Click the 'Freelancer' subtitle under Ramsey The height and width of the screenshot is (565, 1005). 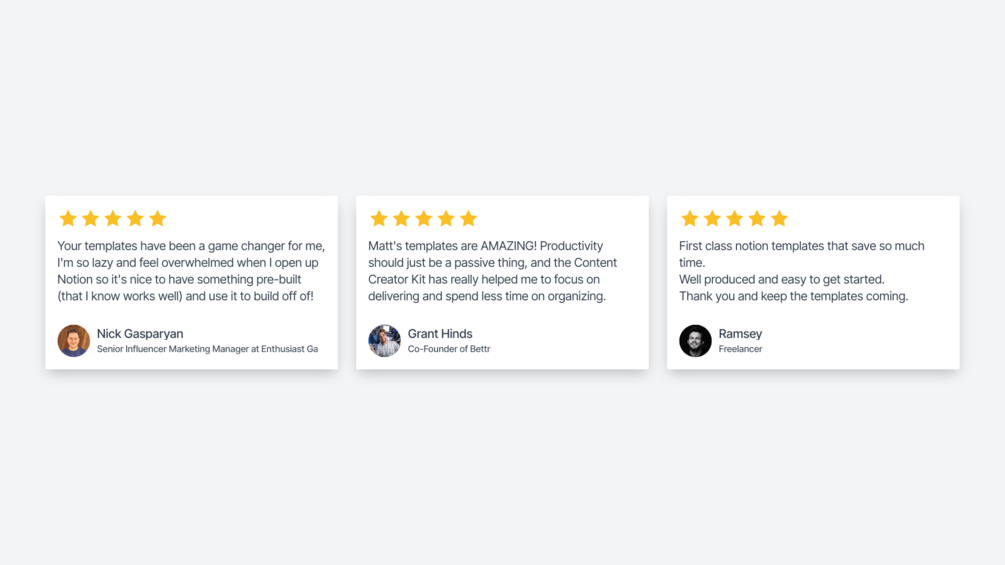pyautogui.click(x=740, y=349)
